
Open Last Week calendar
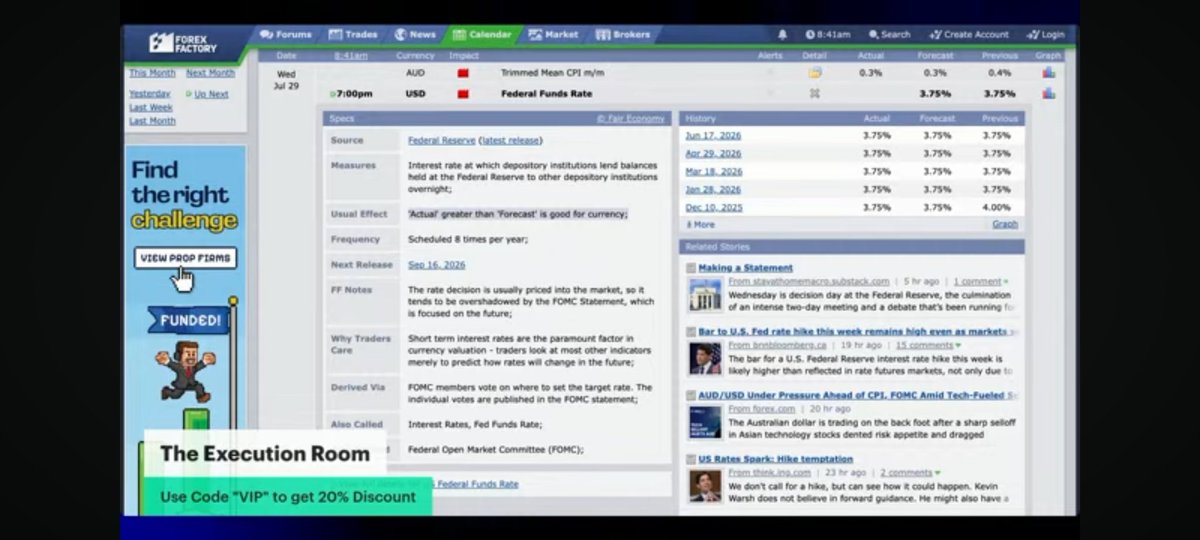coord(151,107)
